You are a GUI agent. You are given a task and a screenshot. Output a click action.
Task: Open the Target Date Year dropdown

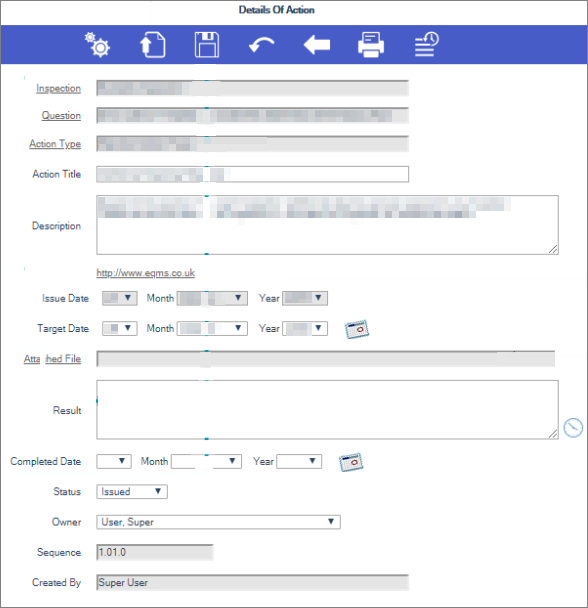coord(305,328)
